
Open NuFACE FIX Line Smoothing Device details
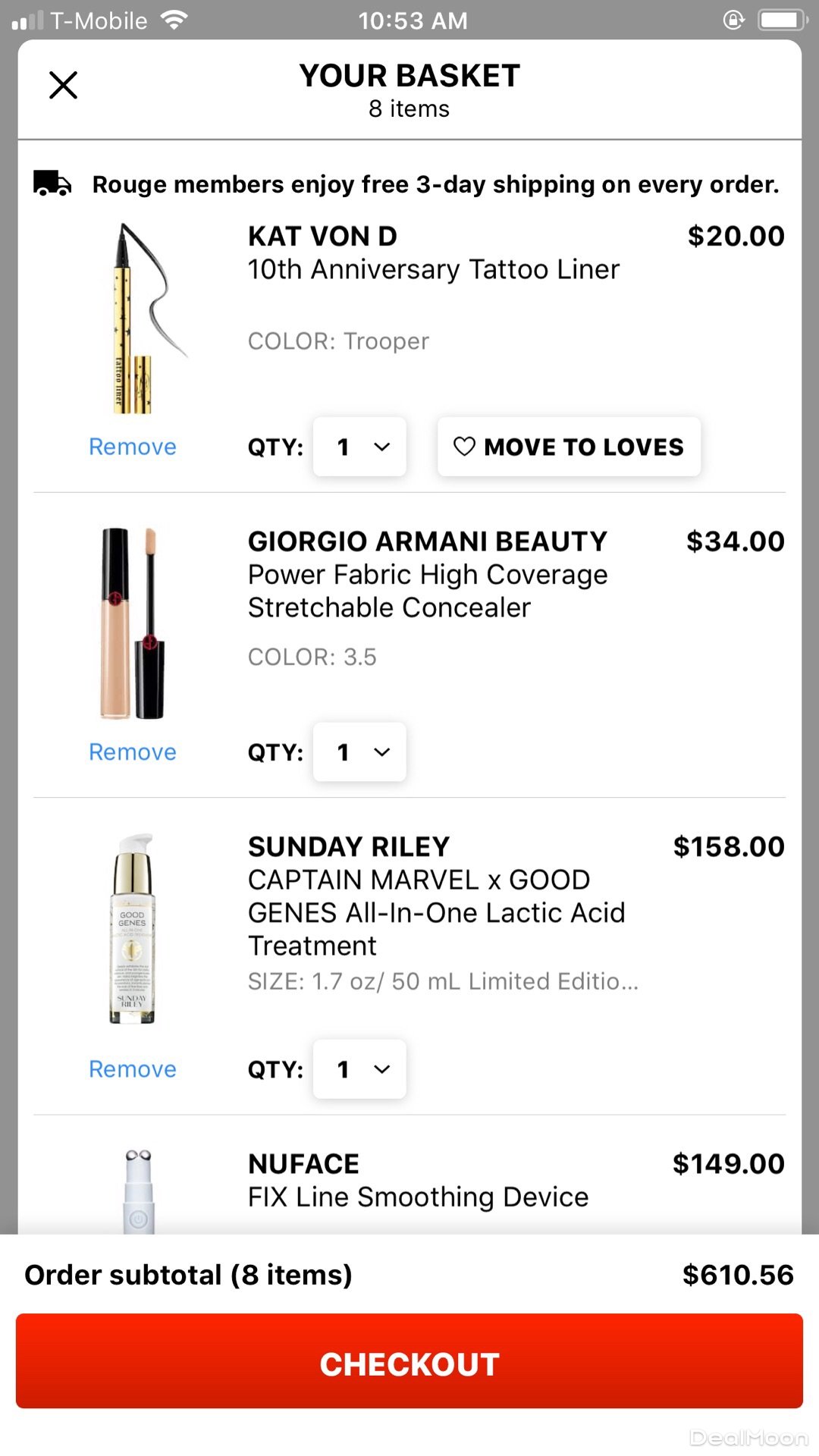(418, 1197)
